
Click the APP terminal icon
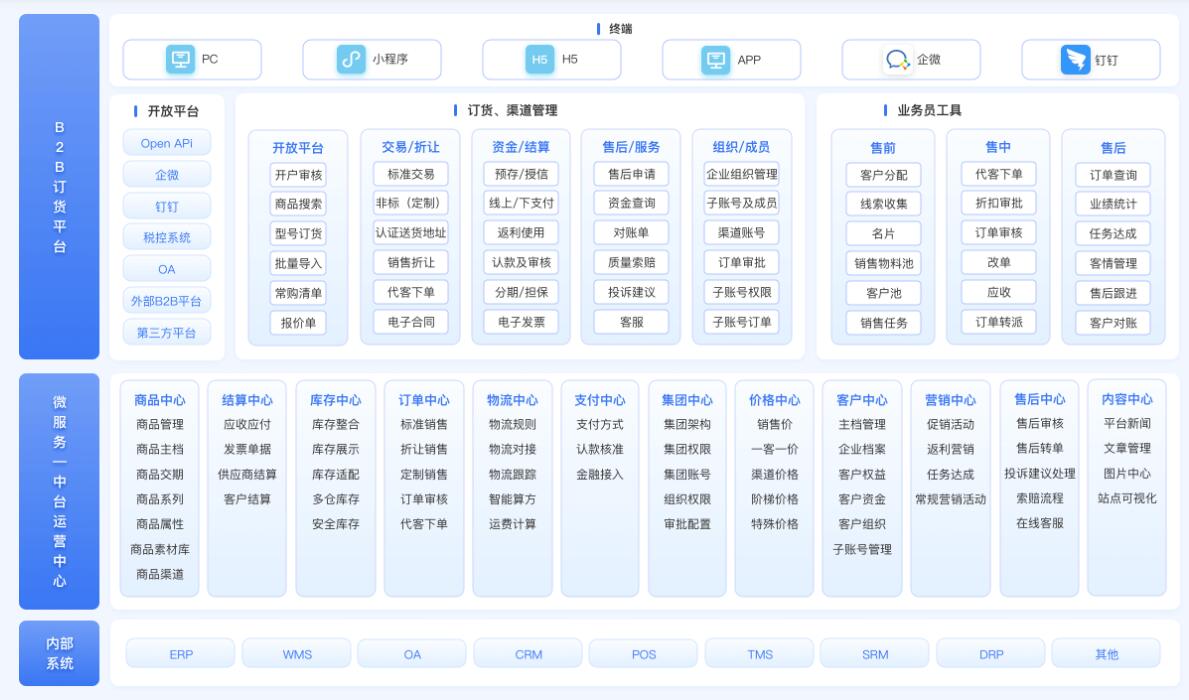pos(717,60)
